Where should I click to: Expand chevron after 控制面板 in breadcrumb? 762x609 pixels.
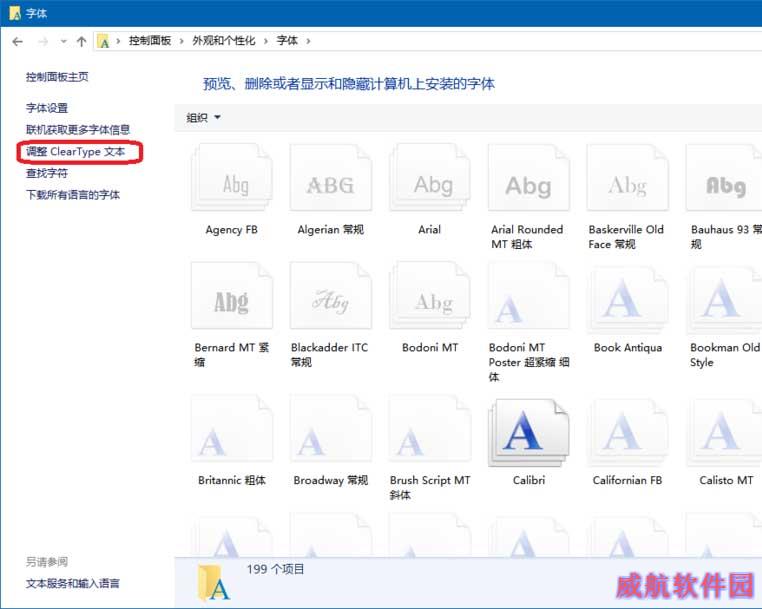tap(181, 41)
